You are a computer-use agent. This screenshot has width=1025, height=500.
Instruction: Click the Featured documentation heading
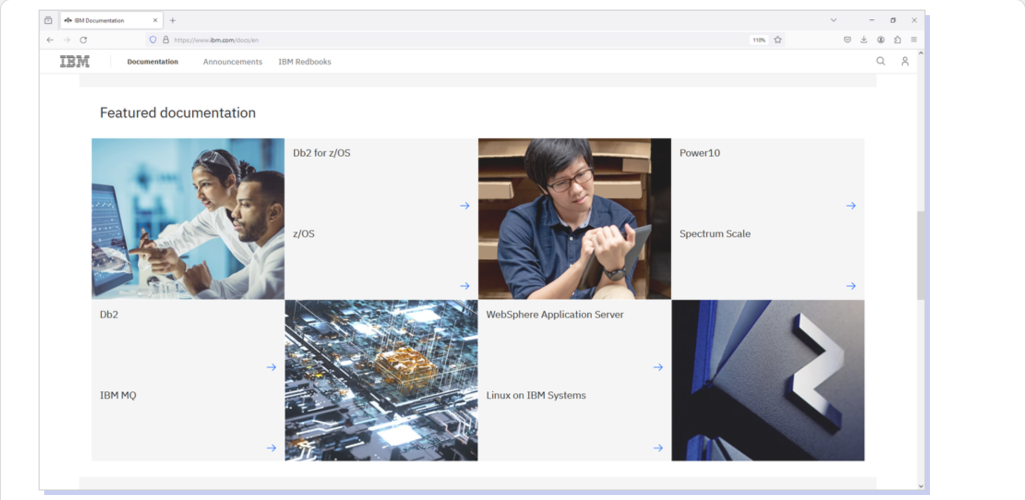(x=178, y=112)
